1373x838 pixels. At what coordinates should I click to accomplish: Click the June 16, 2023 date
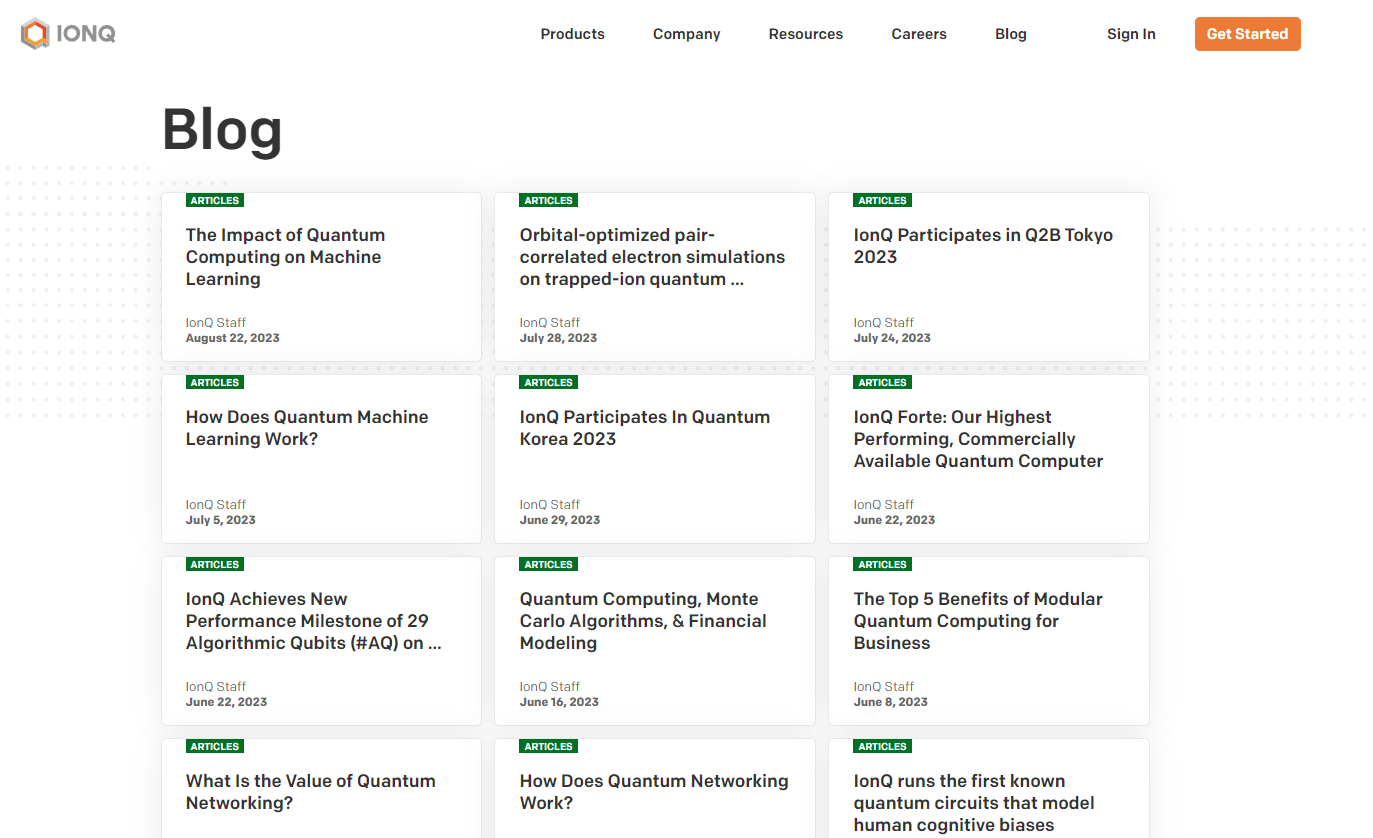click(559, 702)
